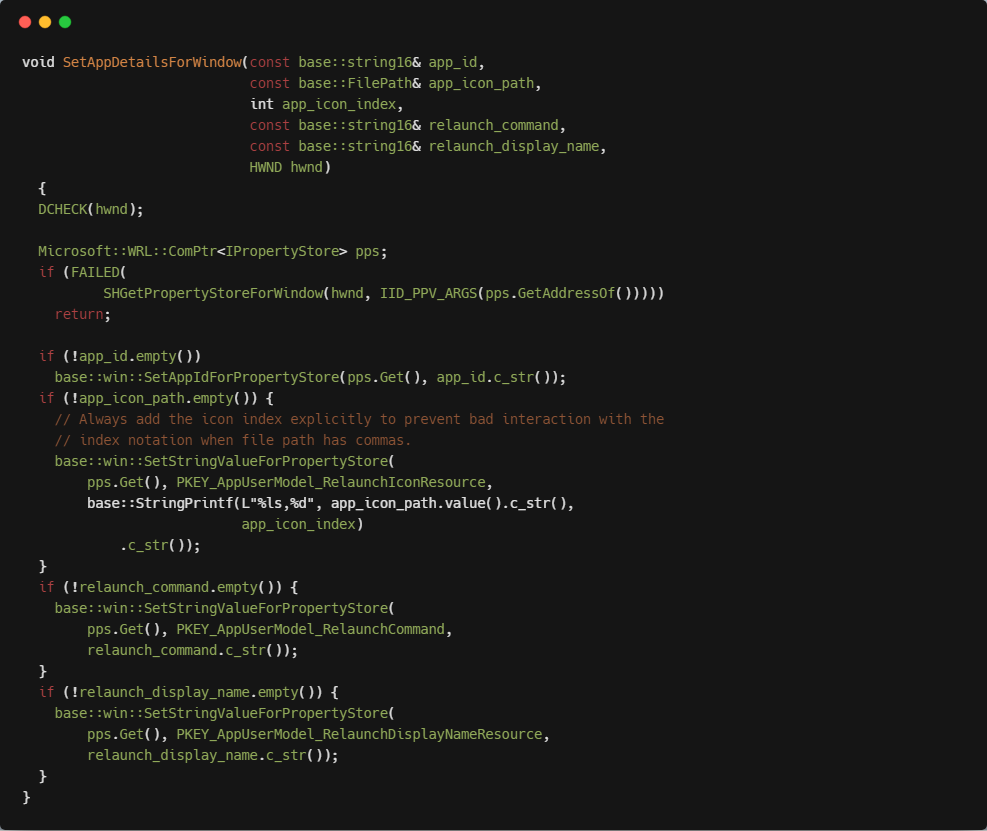Click 'IPropertyStore' template argument
987x831 pixels.
[282, 251]
